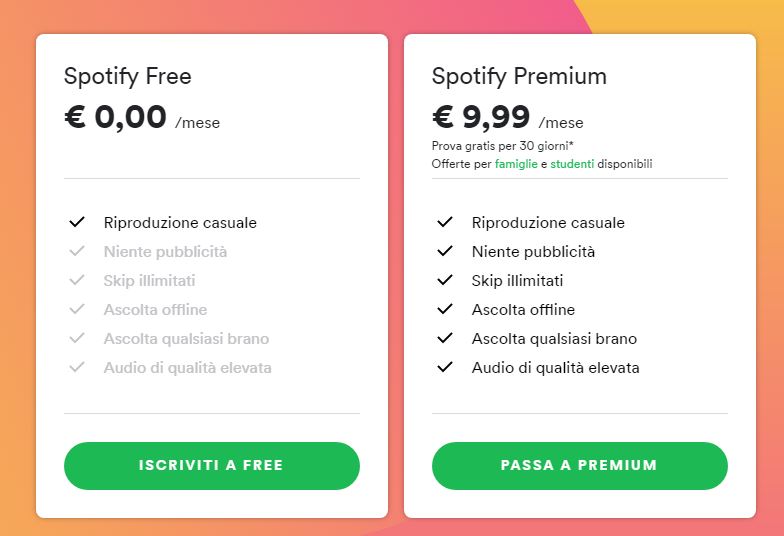This screenshot has width=784, height=536.
Task: Click checkmark beside Premium Audio di qualità elevata
Action: [x=445, y=367]
